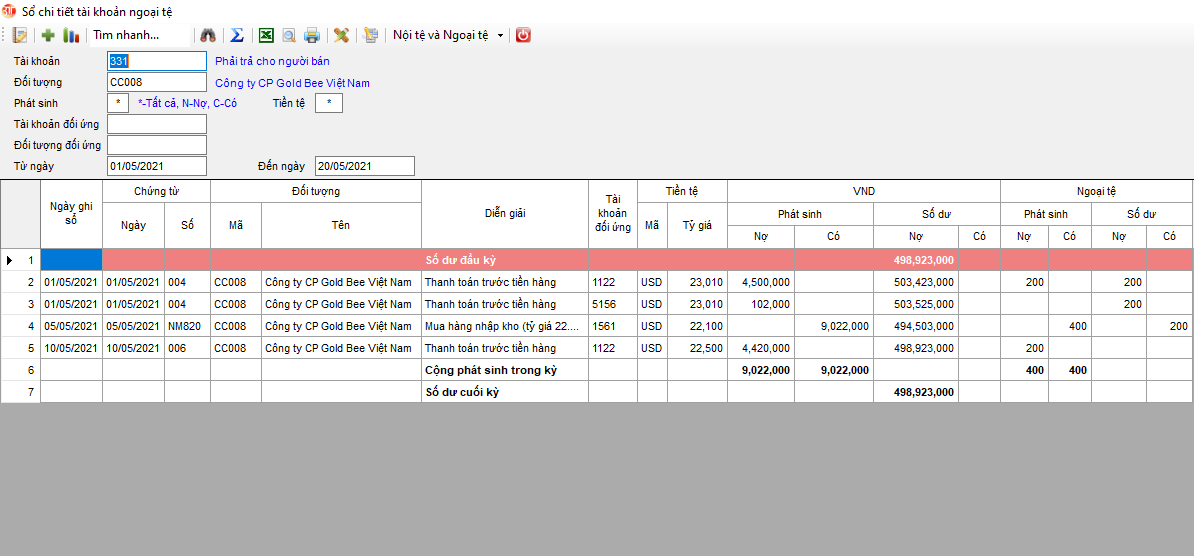Image resolution: width=1194 pixels, height=556 pixels.
Task: Click the Từ ngày date field
Action: pyautogui.click(x=156, y=166)
